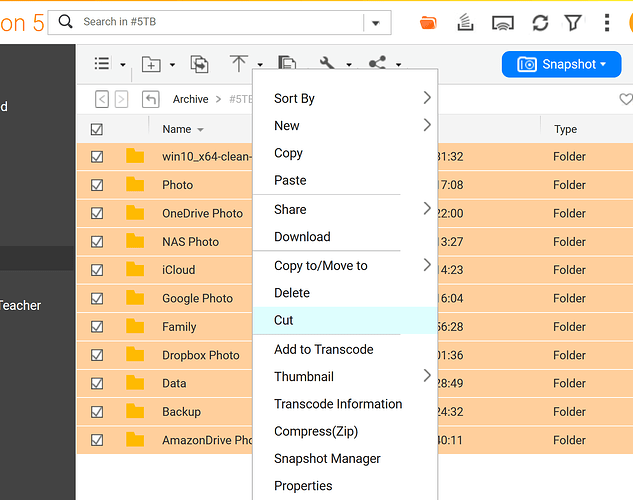Uncheck the Photo folder checkbox
The width and height of the screenshot is (633, 500).
point(97,185)
